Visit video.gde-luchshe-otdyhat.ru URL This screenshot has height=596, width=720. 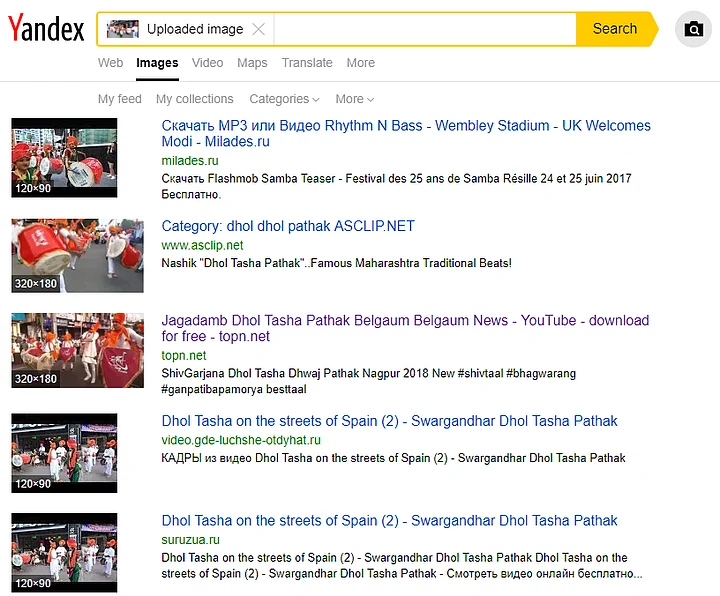(x=241, y=440)
